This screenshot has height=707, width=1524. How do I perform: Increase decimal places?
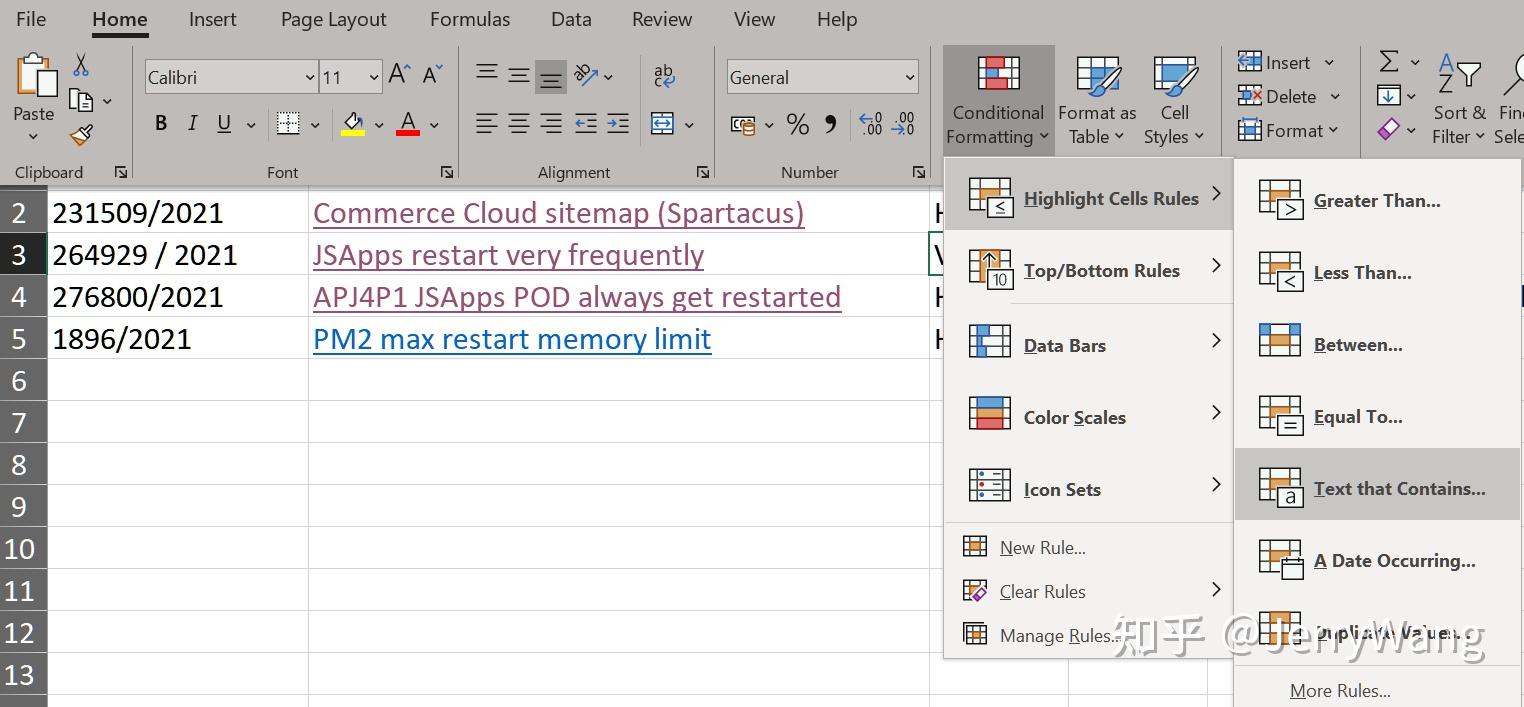869,123
